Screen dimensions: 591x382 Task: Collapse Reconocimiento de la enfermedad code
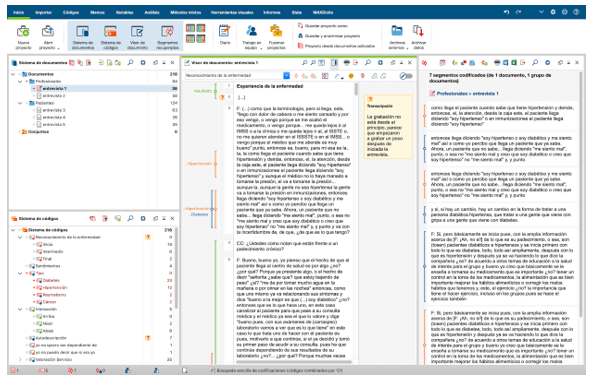point(20,237)
